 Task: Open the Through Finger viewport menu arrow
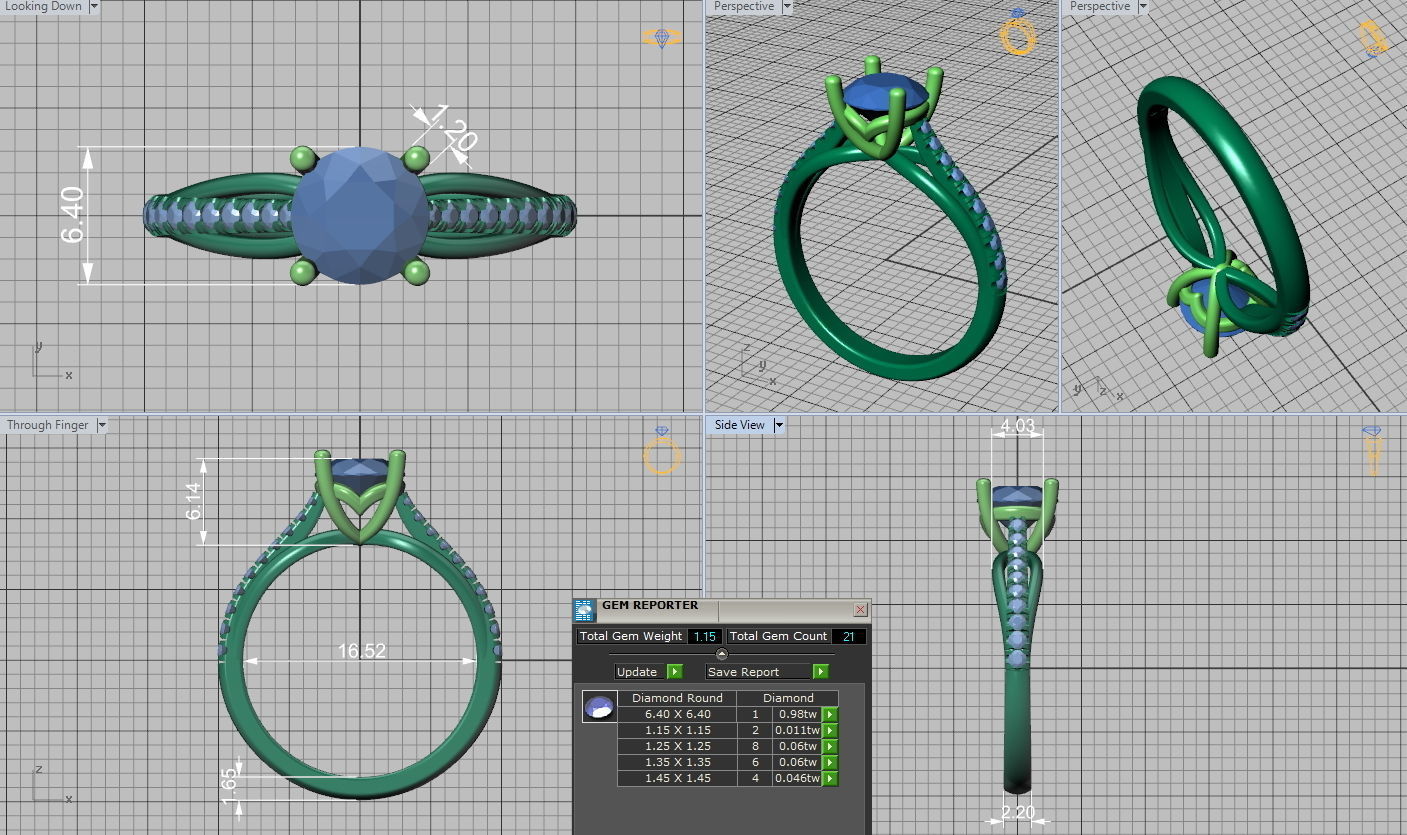pyautogui.click(x=100, y=425)
